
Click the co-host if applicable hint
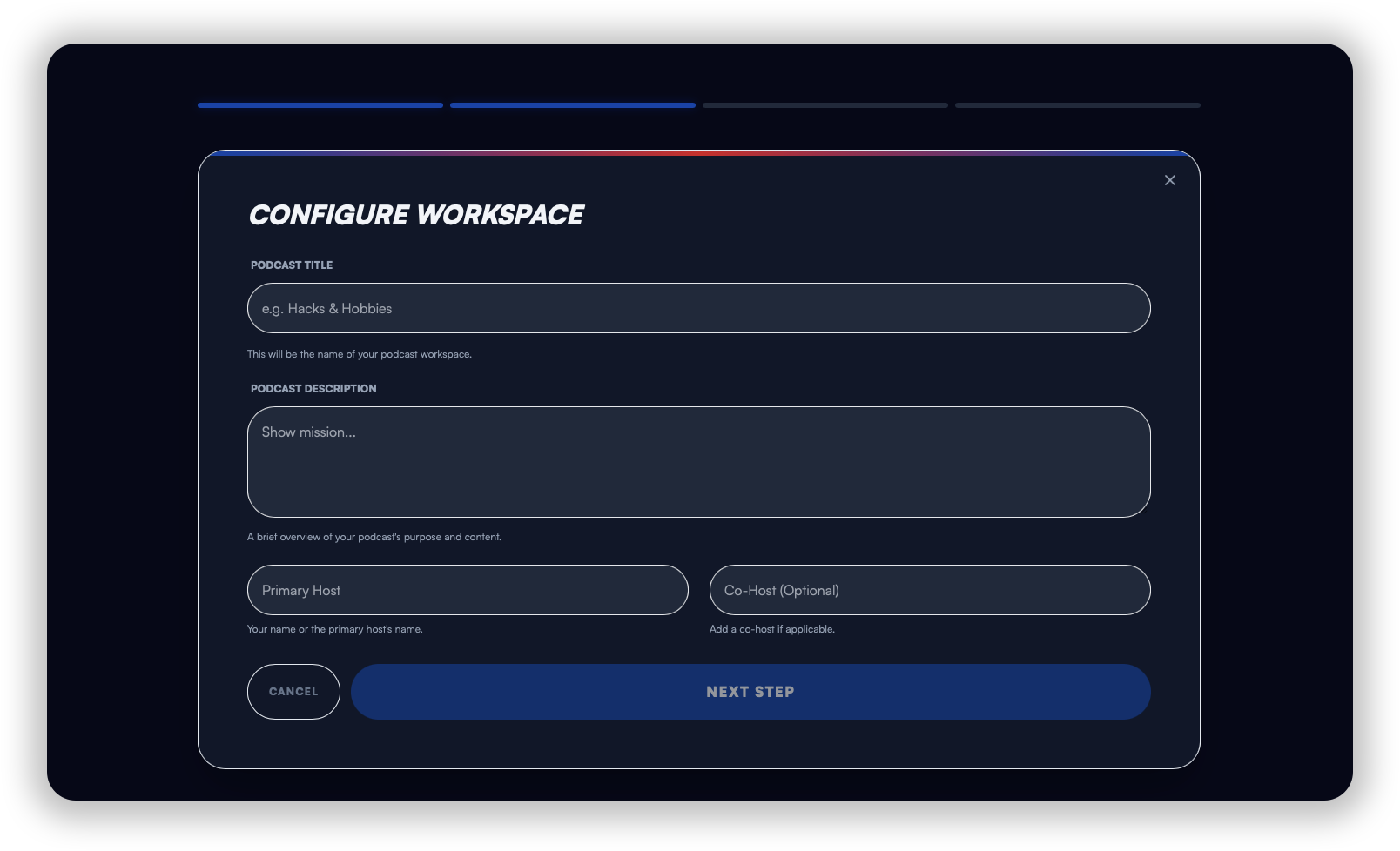(771, 628)
